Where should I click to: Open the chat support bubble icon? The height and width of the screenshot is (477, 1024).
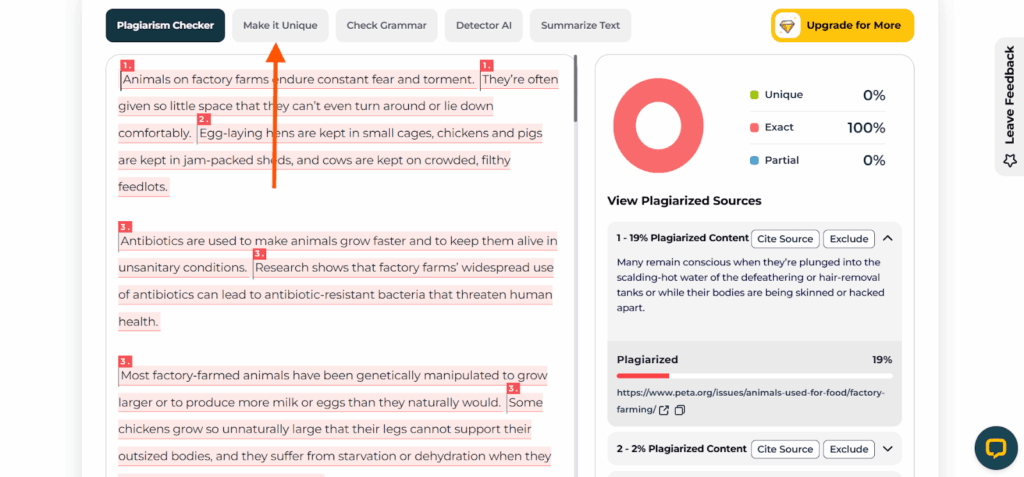(x=996, y=448)
